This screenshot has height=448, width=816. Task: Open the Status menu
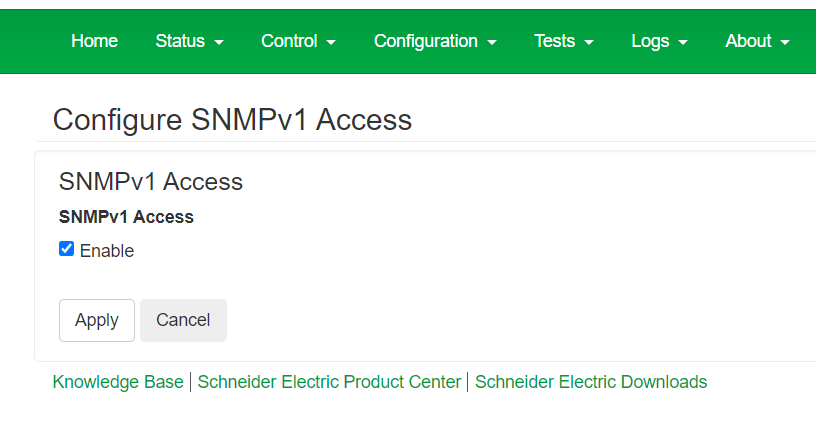(x=189, y=41)
